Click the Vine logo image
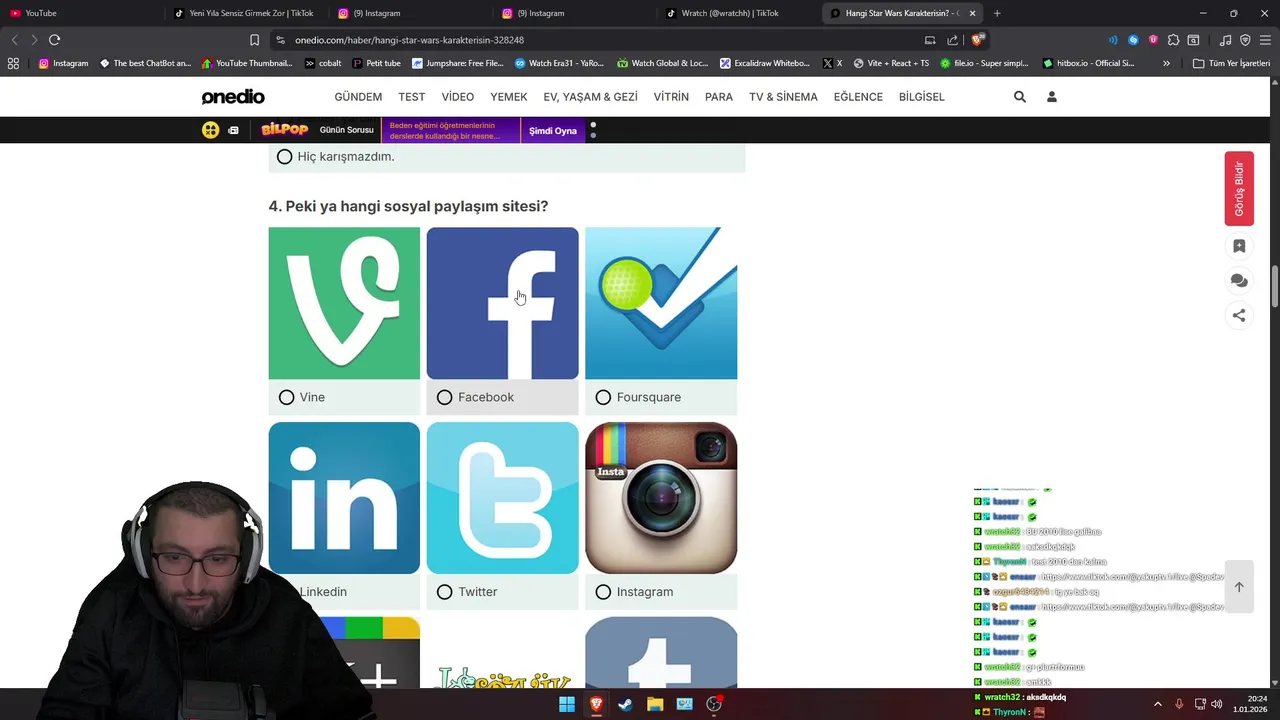This screenshot has height=720, width=1280. click(x=344, y=303)
